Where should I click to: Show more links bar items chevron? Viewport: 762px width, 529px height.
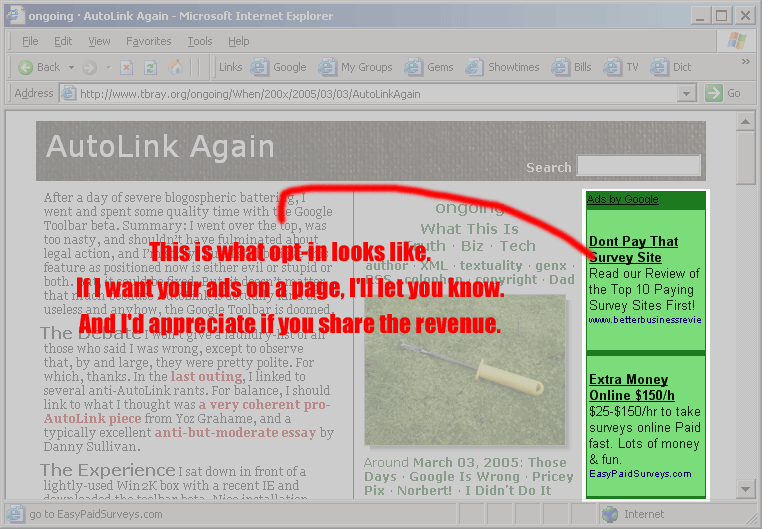pyautogui.click(x=744, y=62)
